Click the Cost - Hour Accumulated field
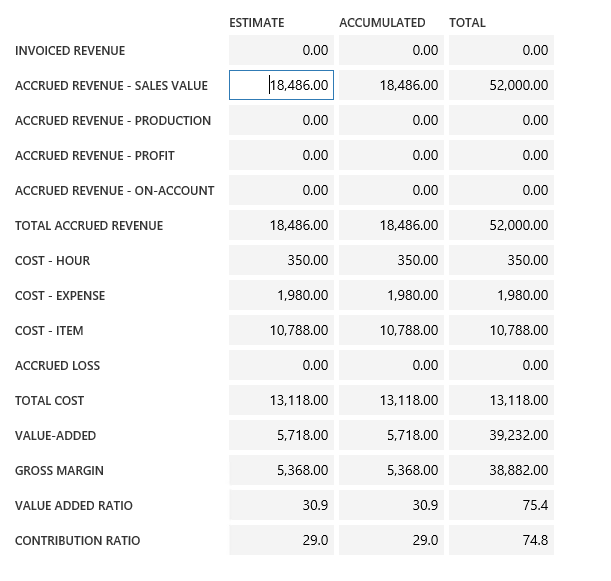611x581 pixels. (x=391, y=260)
